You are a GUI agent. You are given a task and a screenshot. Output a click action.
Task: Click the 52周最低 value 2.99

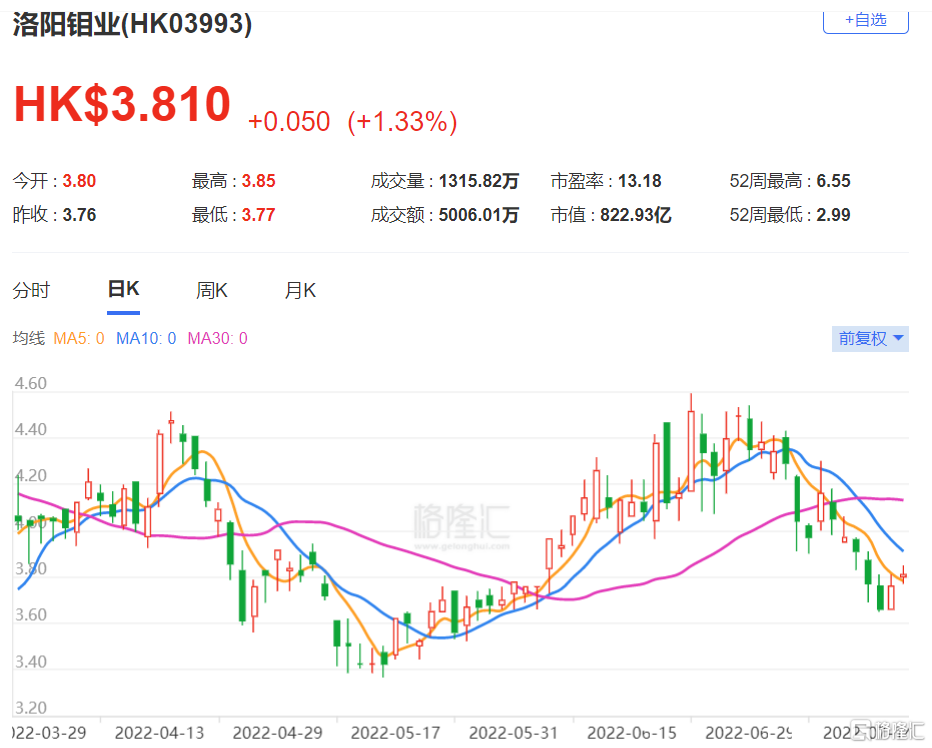833,215
